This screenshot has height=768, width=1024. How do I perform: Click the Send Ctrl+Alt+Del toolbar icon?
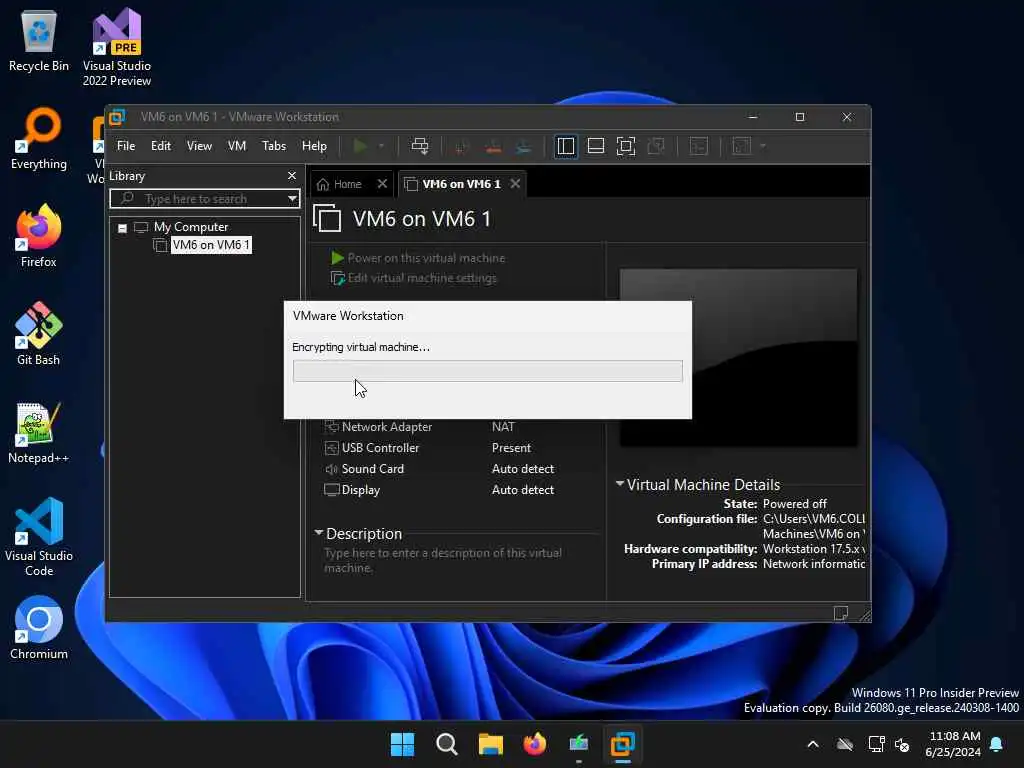420,146
